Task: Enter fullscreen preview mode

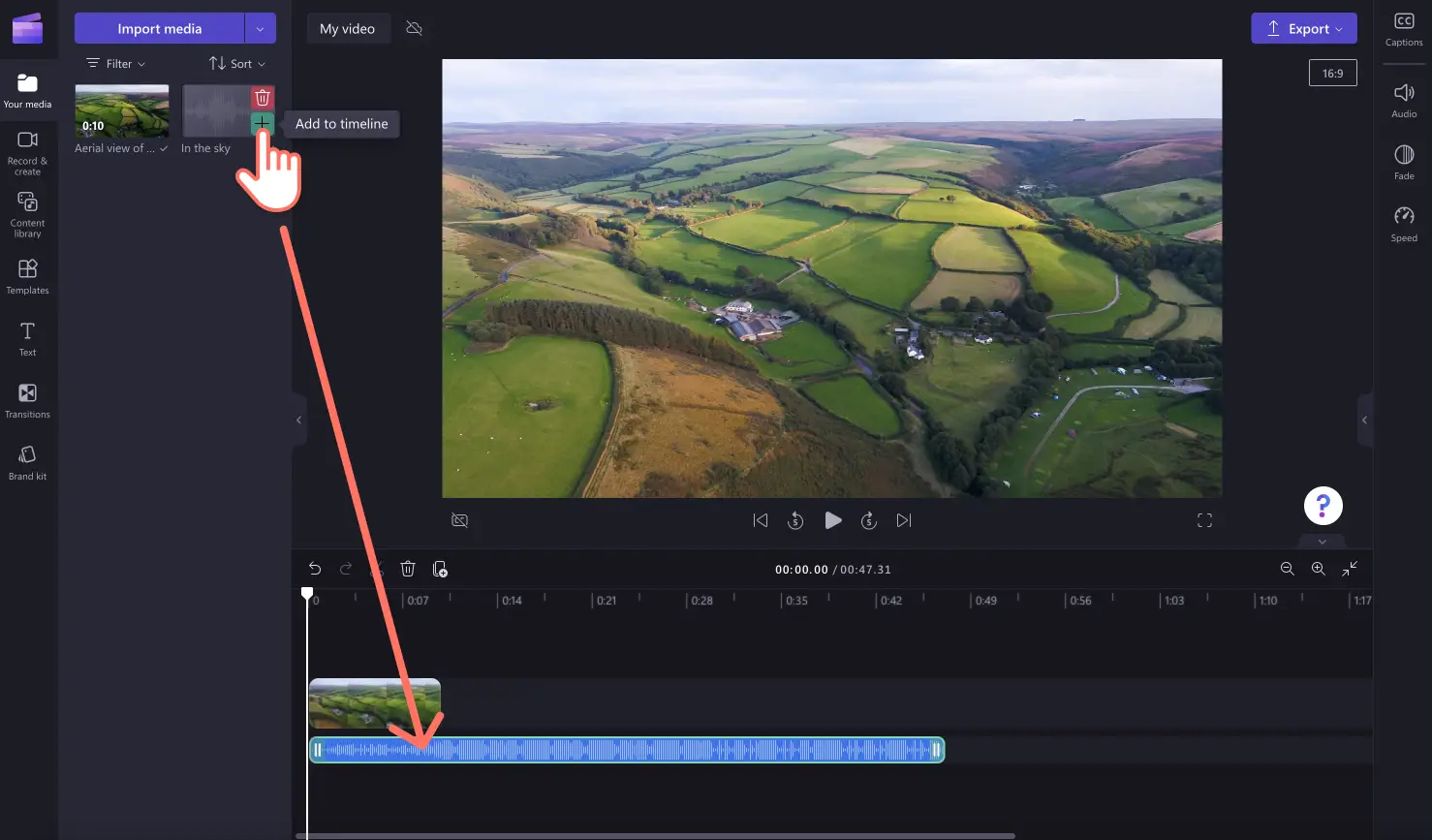Action: pos(1204,520)
